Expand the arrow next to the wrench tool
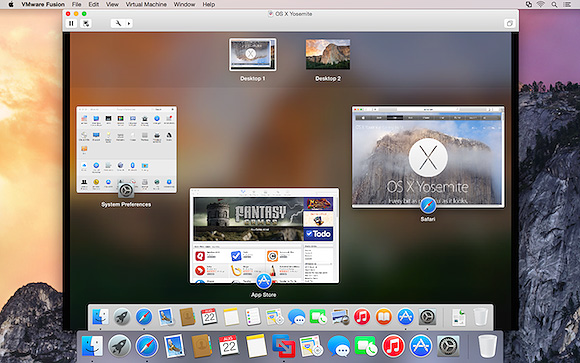The width and height of the screenshot is (580, 363). click(x=129, y=23)
